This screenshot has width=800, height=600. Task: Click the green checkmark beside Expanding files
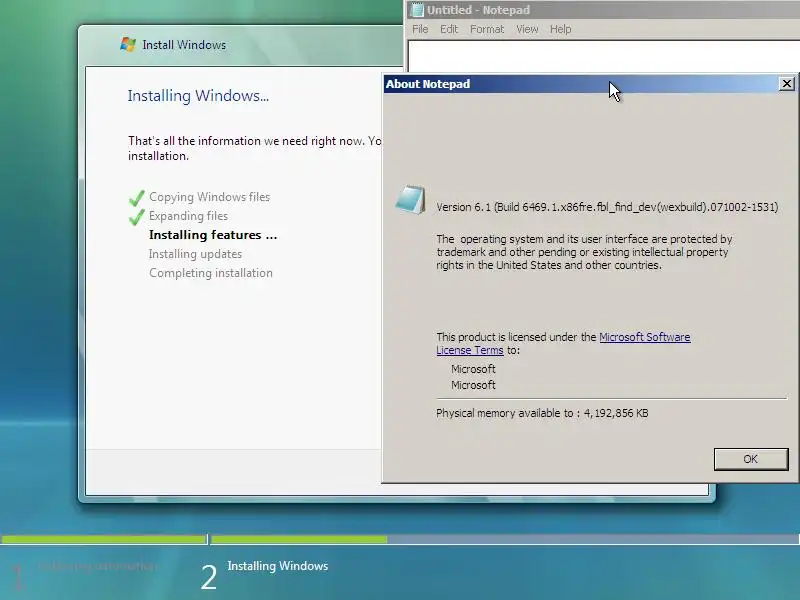coord(136,217)
